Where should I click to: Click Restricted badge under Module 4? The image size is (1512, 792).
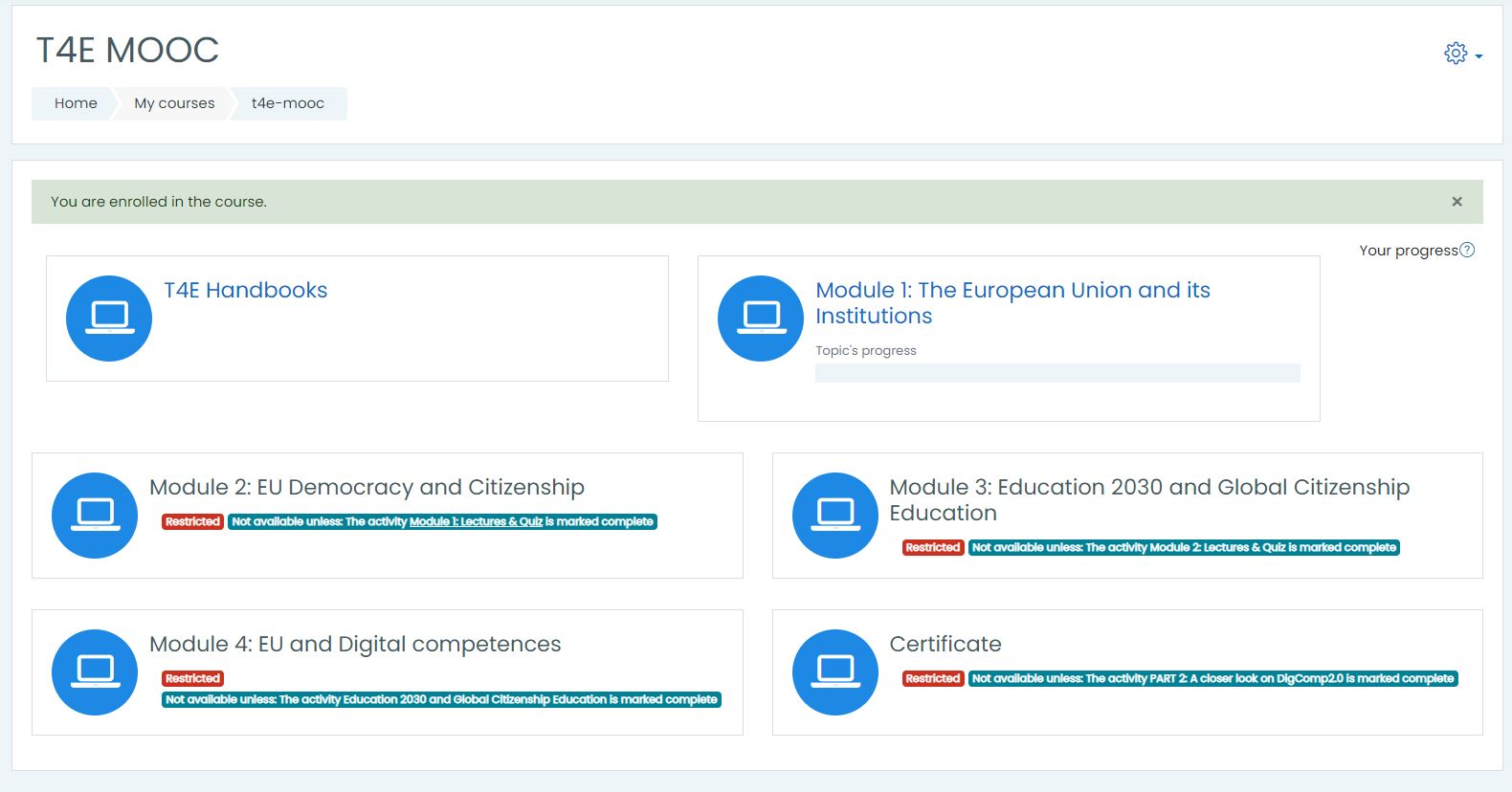[192, 679]
